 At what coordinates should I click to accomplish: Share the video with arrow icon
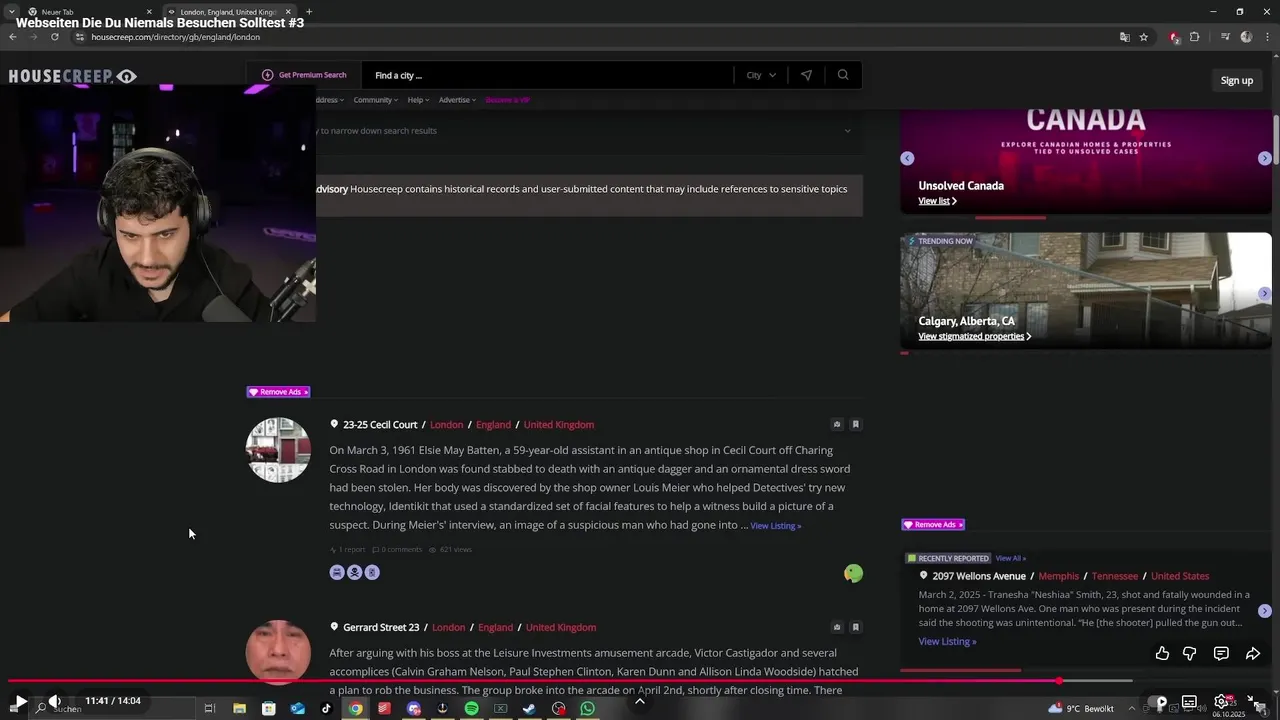point(1252,653)
